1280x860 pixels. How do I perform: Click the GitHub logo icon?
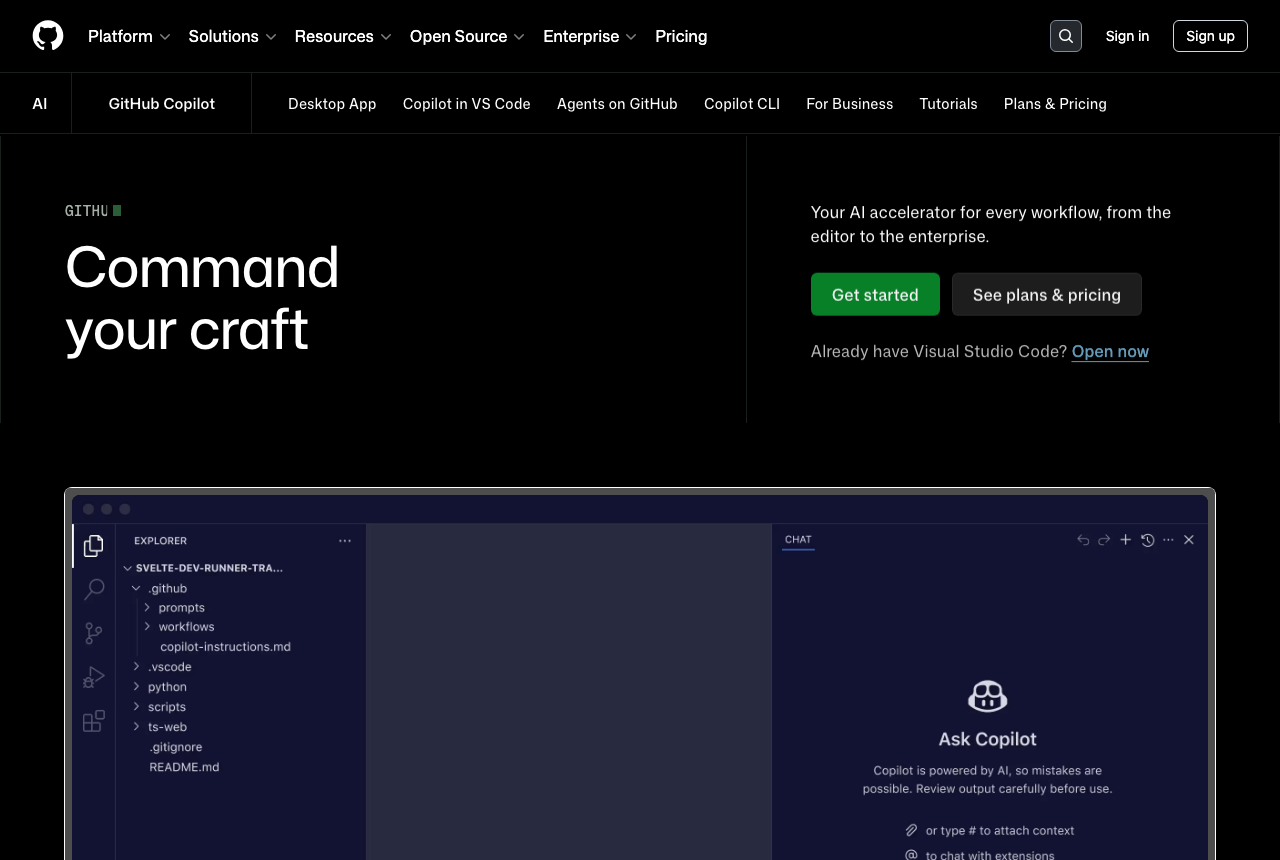tap(48, 36)
